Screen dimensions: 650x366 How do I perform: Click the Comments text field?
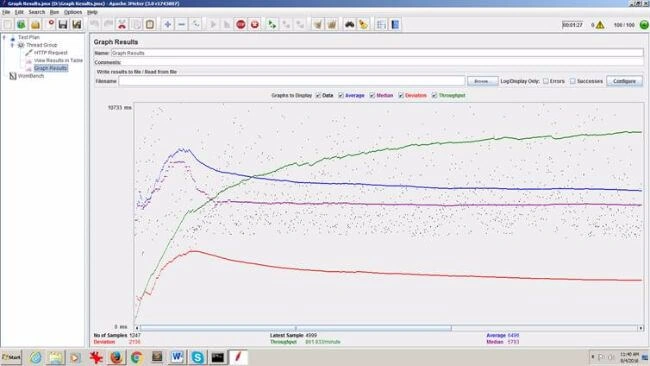pyautogui.click(x=382, y=62)
